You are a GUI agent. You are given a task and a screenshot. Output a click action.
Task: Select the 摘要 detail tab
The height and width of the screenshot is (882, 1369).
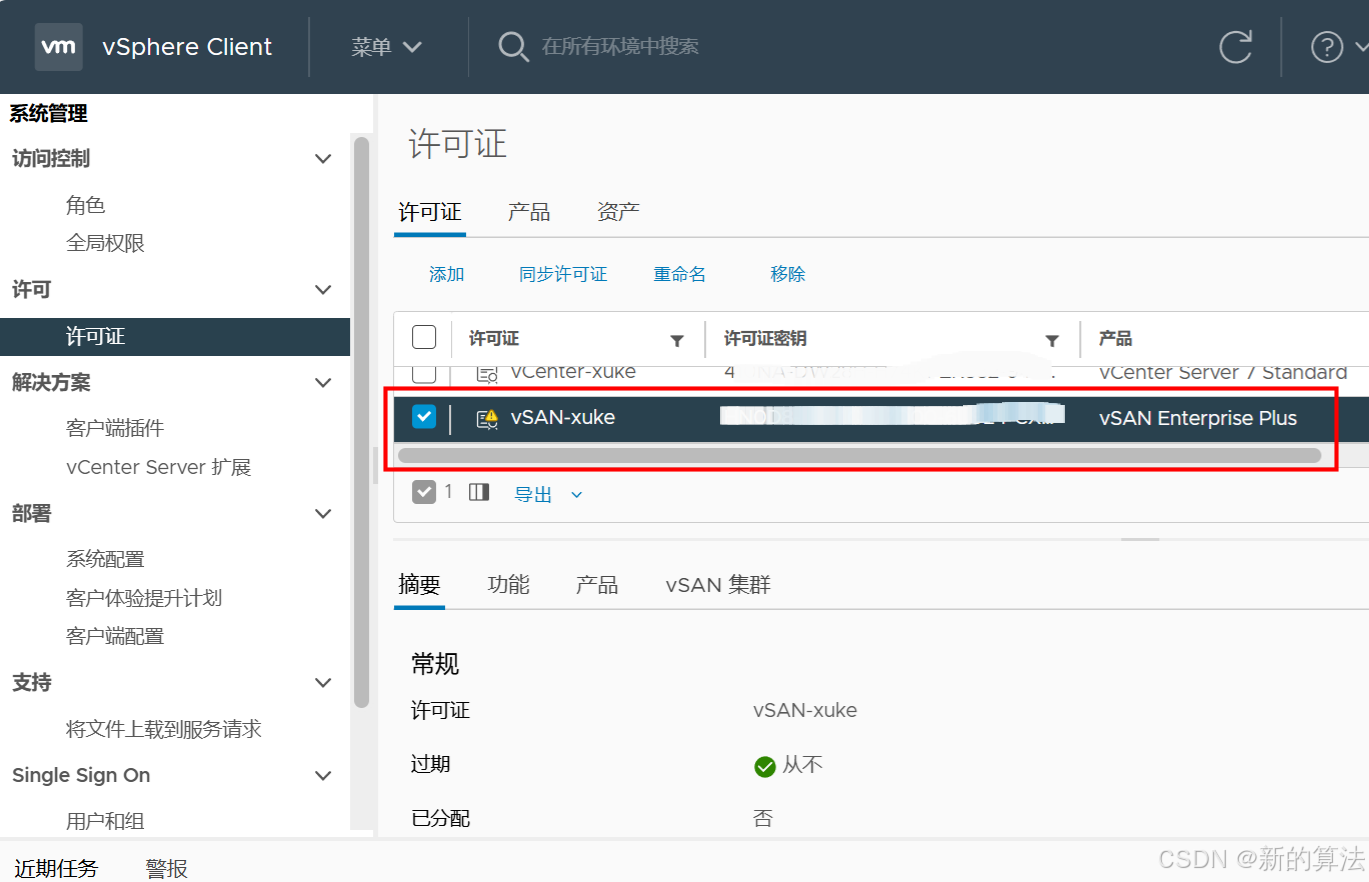point(419,585)
